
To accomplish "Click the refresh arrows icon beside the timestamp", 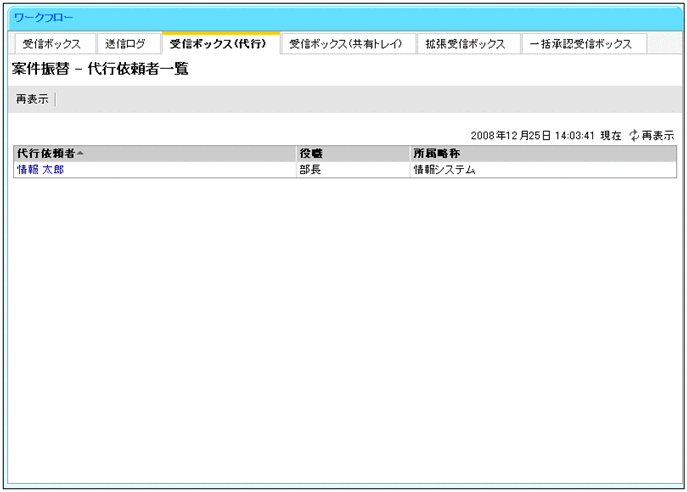I will click(x=634, y=135).
